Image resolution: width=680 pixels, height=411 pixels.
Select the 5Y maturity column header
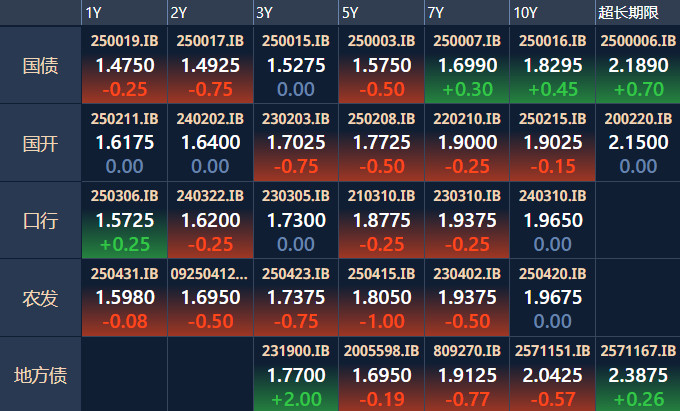tap(349, 12)
